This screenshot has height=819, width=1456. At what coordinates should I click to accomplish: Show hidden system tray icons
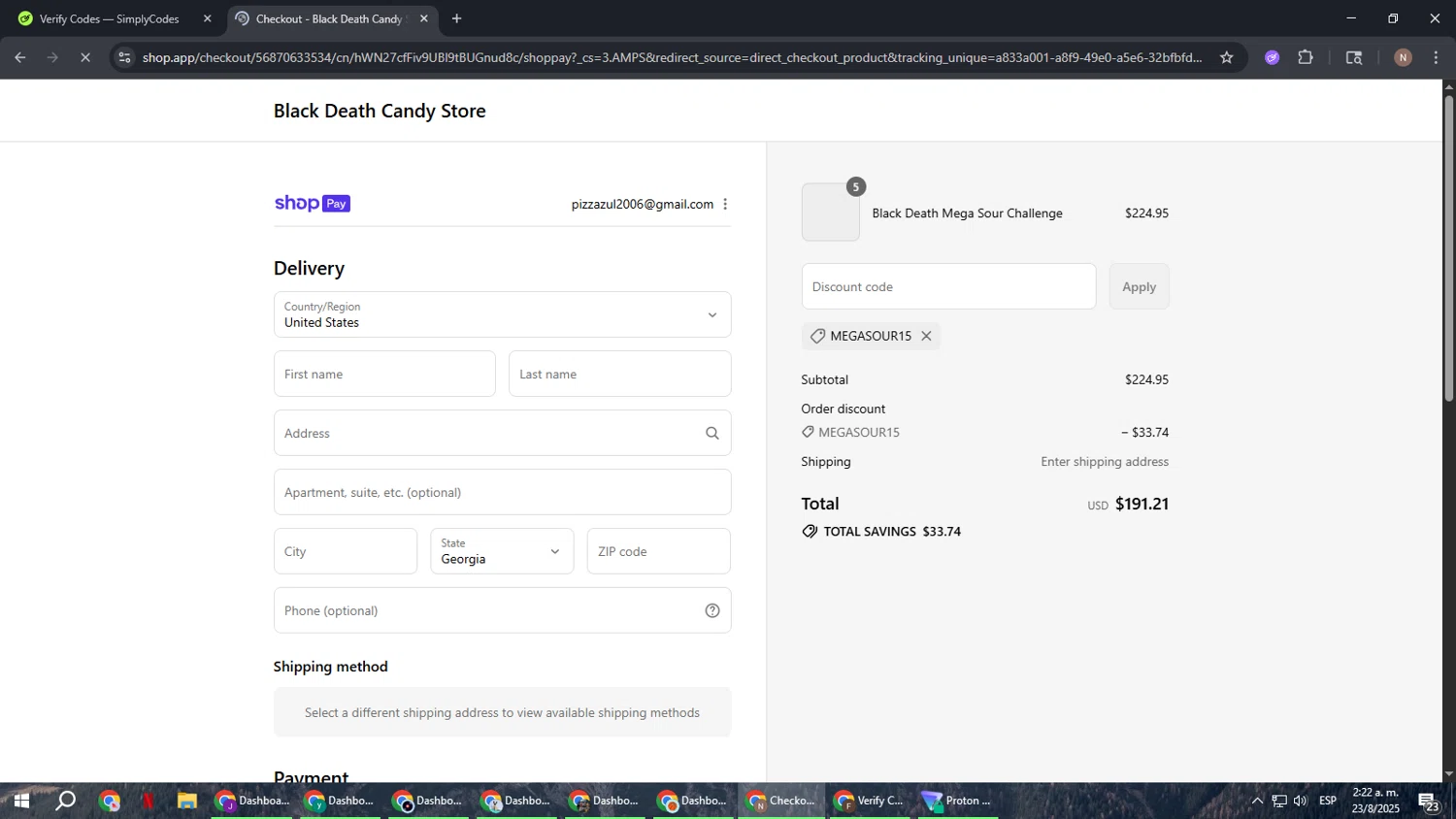tap(1257, 801)
